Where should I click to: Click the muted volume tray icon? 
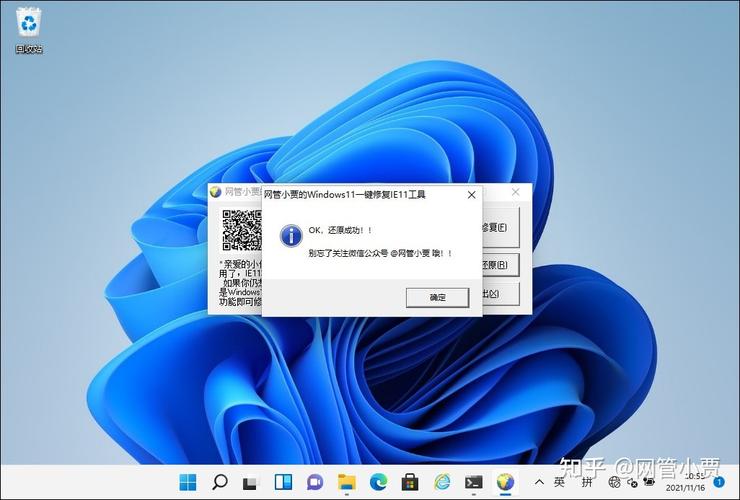coord(632,482)
